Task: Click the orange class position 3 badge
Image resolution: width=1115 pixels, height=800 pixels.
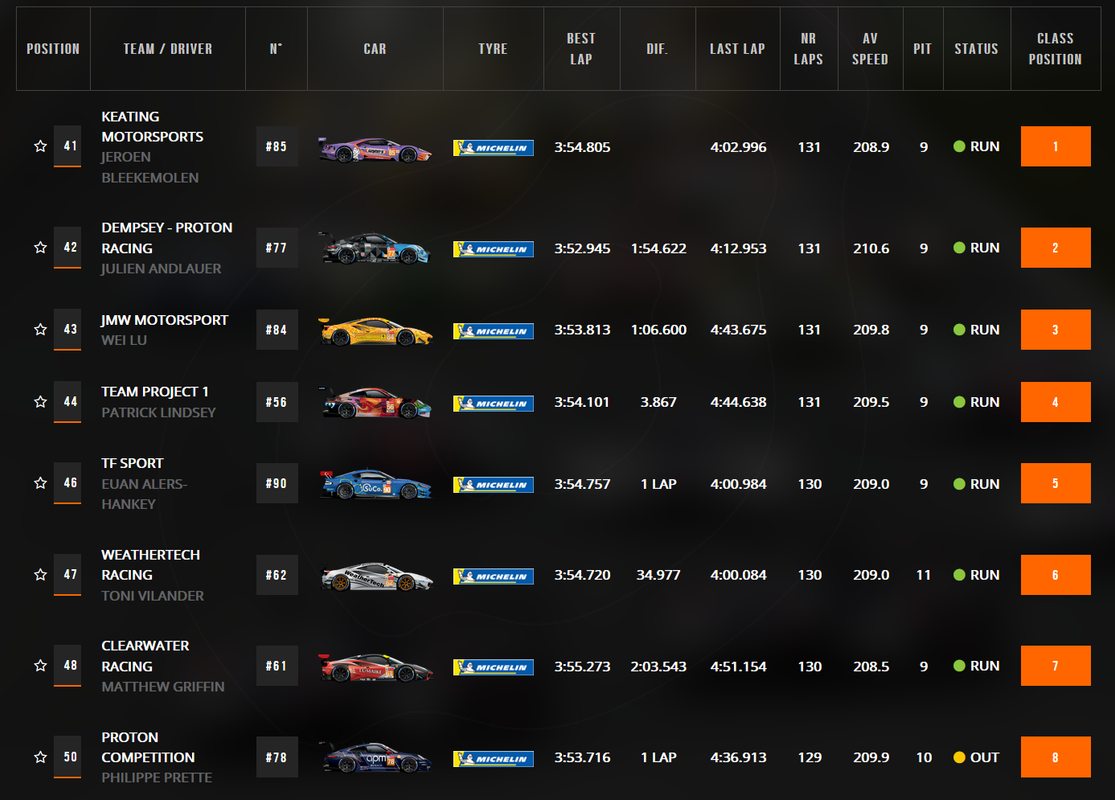Action: (1055, 329)
